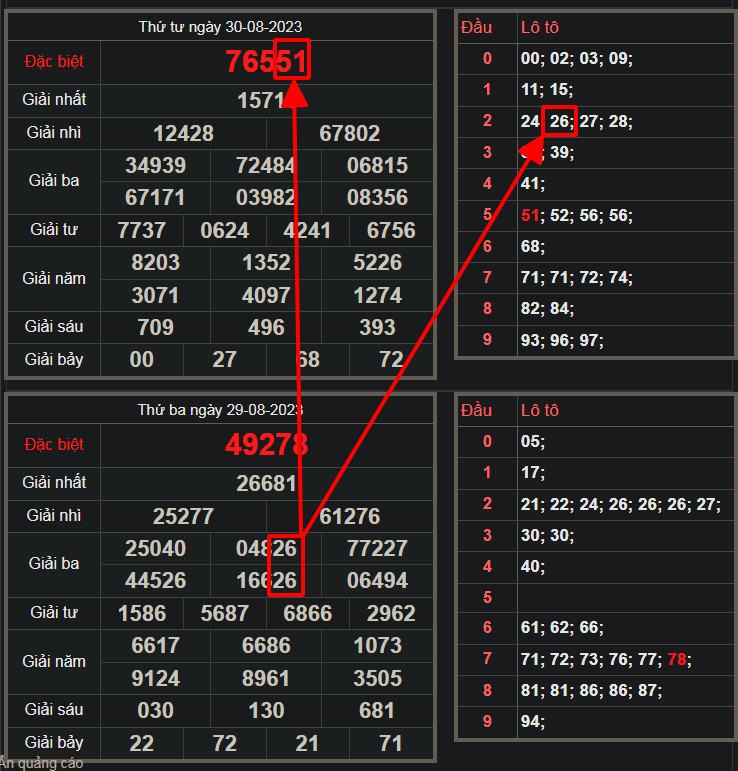Select Giải nhì number 12428

click(x=183, y=133)
